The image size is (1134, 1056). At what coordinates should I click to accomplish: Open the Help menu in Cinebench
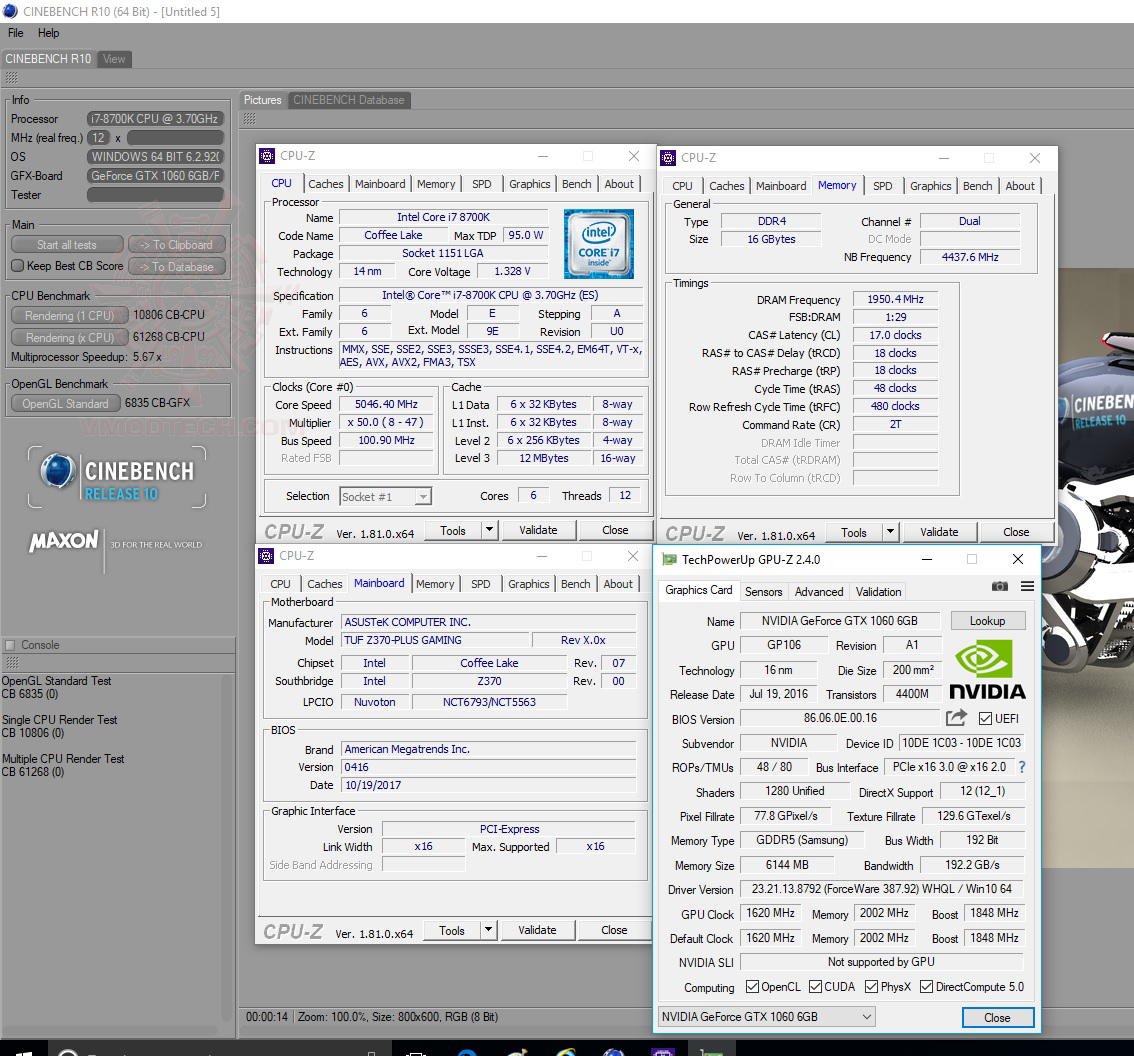coord(49,32)
